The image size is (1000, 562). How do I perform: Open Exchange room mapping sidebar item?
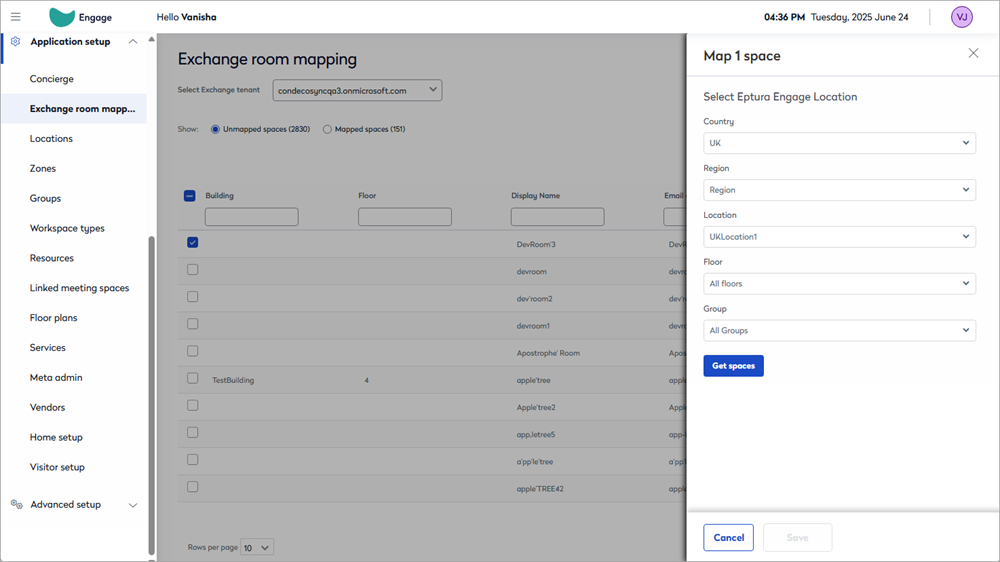[x=74, y=108]
